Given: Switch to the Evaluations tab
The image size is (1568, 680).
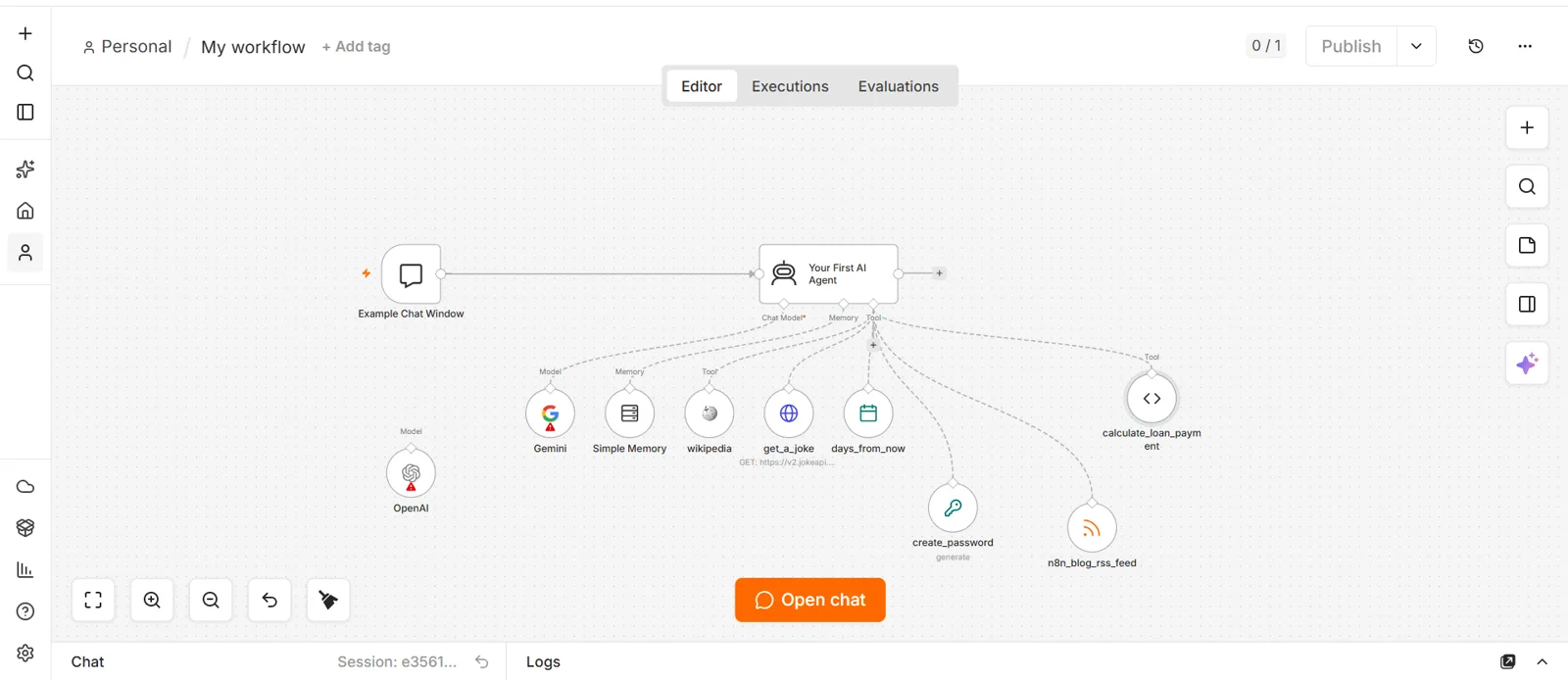Looking at the screenshot, I should pyautogui.click(x=899, y=86).
